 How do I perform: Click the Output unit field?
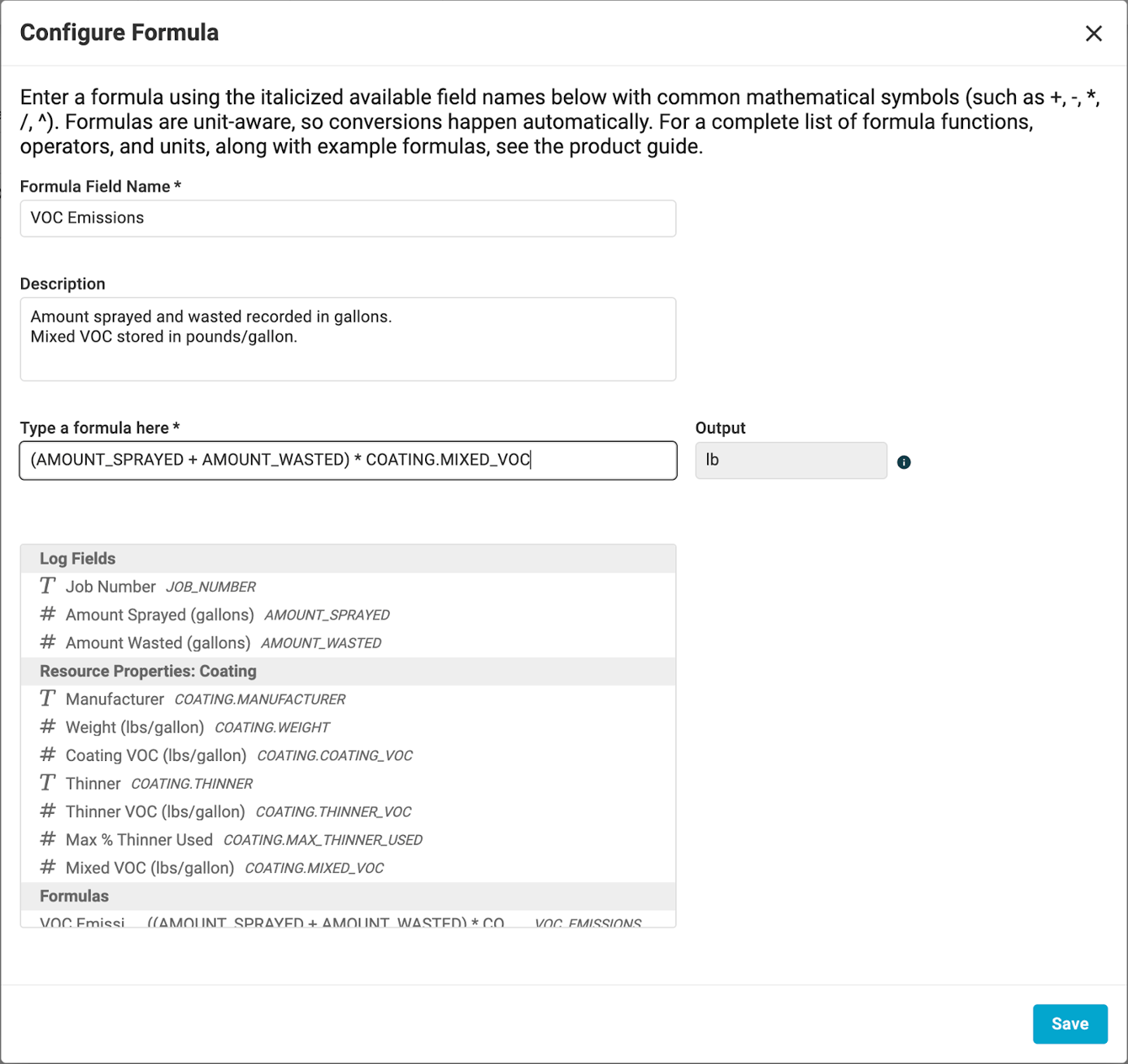click(x=790, y=460)
